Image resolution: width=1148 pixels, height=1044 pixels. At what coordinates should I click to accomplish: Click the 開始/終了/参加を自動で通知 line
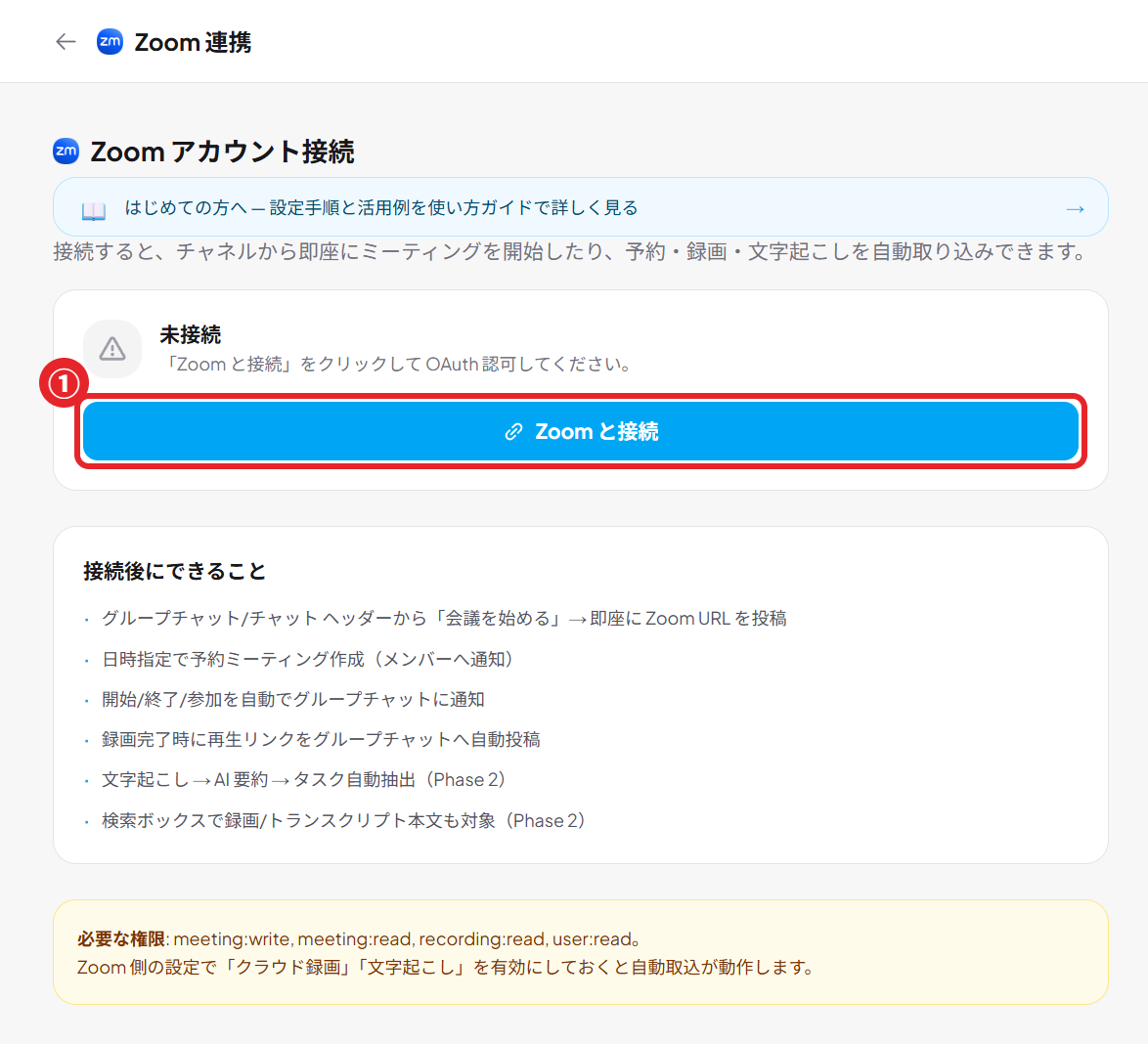(x=292, y=699)
